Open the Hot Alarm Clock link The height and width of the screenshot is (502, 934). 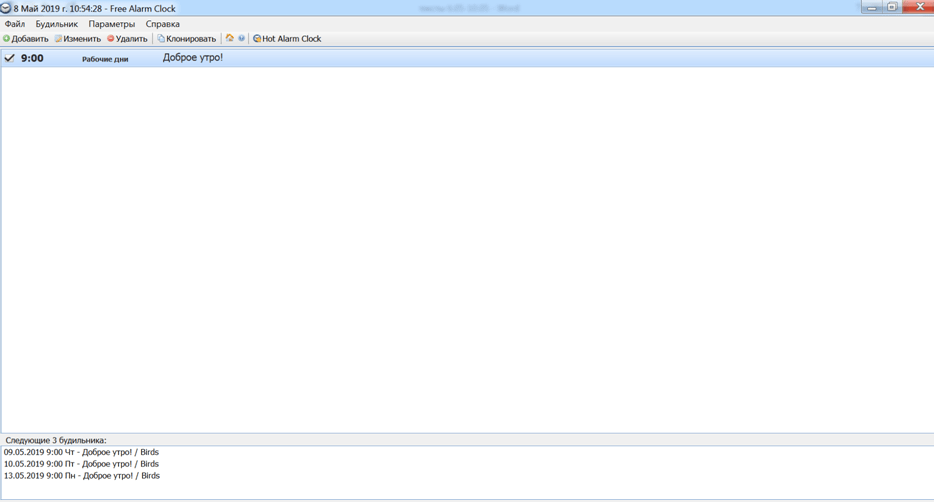[287, 39]
